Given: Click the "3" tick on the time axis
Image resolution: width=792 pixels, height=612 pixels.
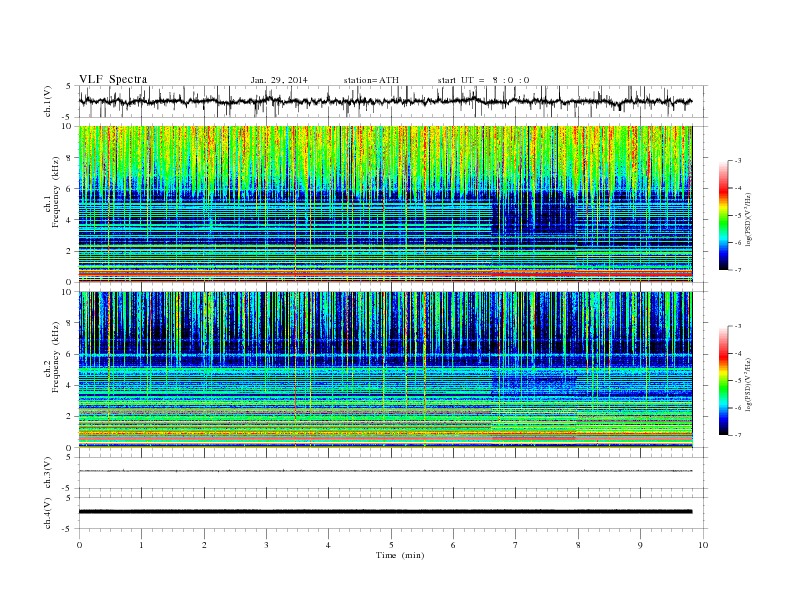Looking at the screenshot, I should 266,545.
